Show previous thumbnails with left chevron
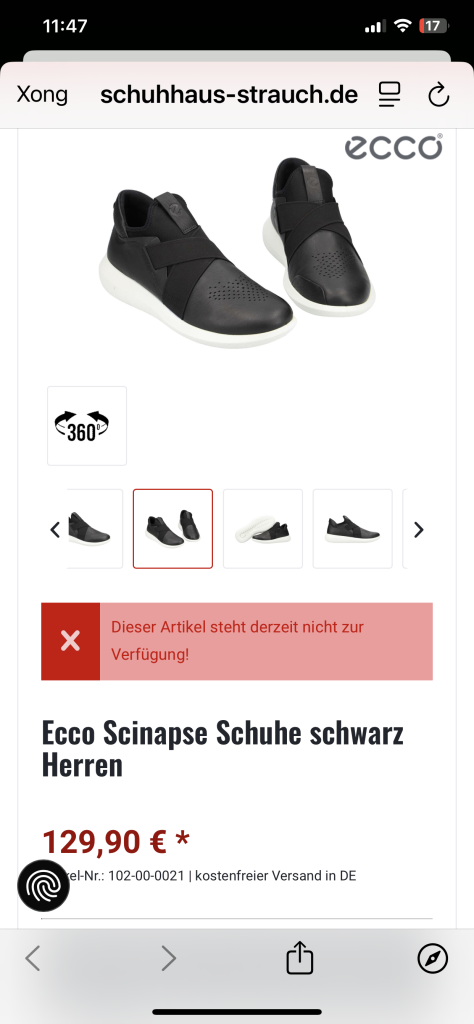474x1024 pixels. point(55,530)
